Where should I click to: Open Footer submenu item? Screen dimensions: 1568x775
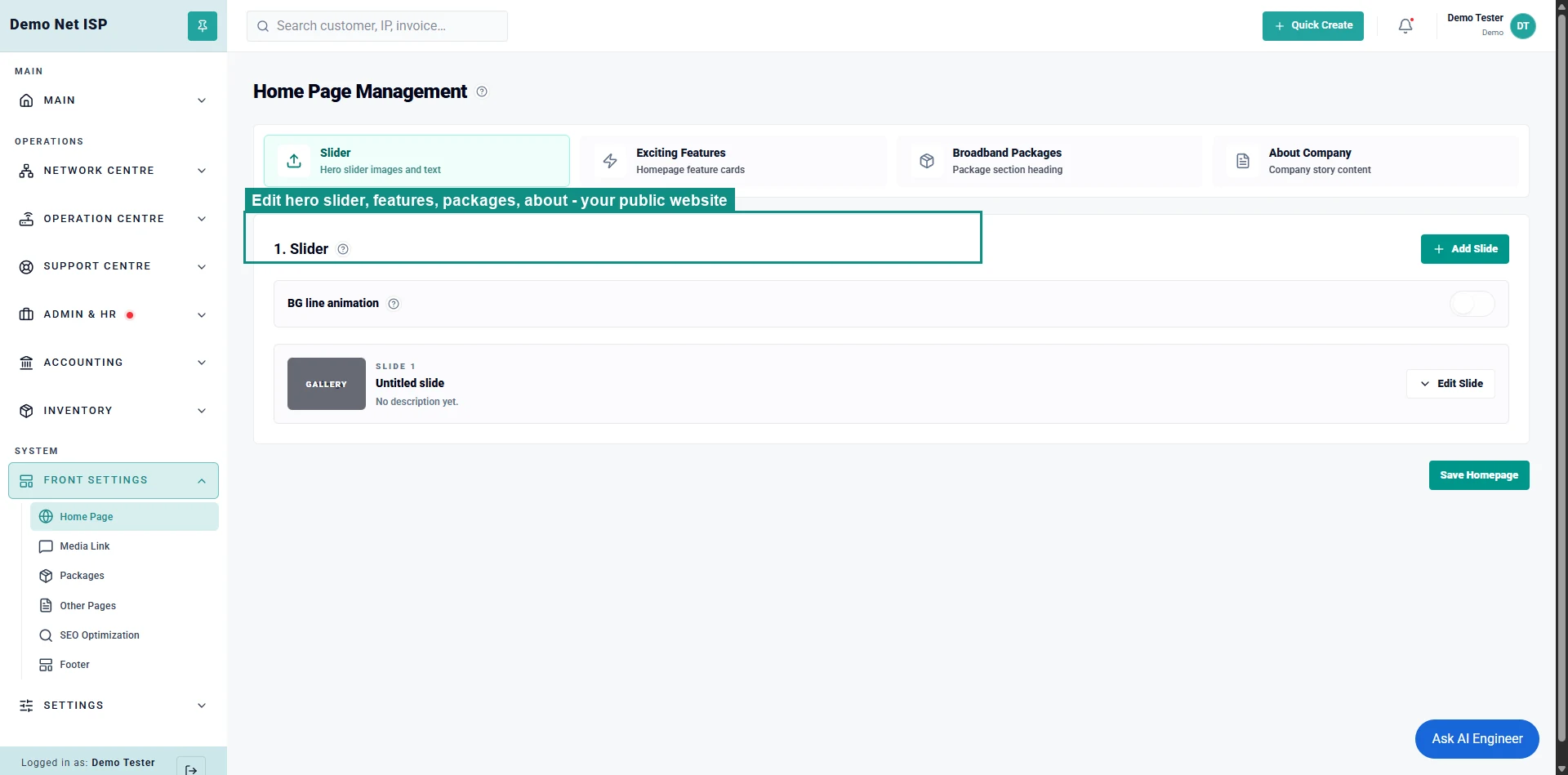[124, 665]
